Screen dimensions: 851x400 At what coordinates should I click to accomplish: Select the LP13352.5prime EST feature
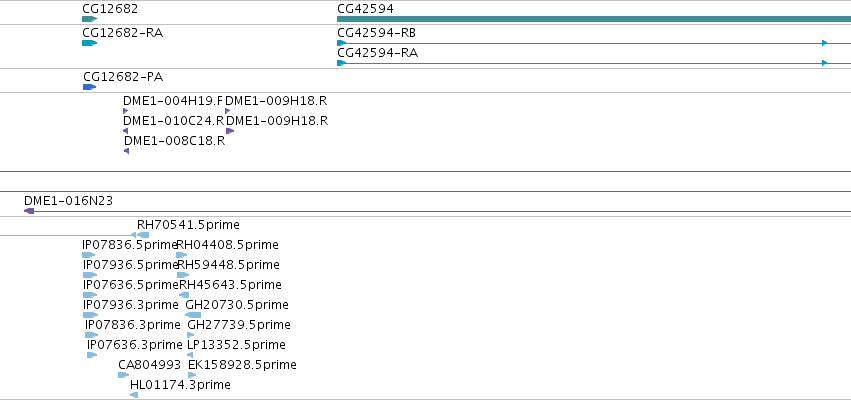[x=190, y=355]
